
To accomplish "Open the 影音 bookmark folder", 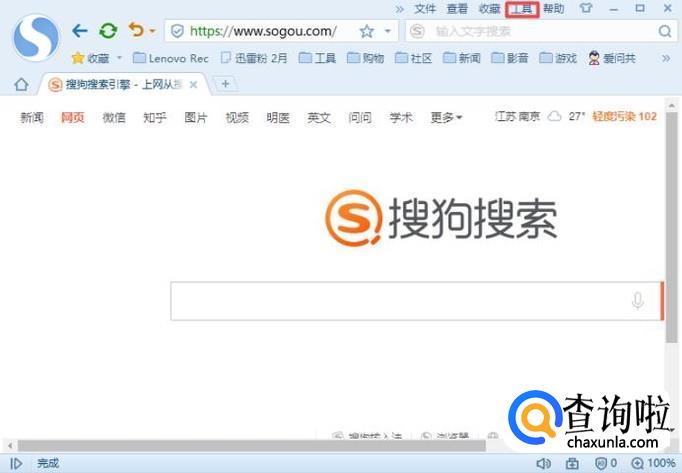I will point(510,58).
